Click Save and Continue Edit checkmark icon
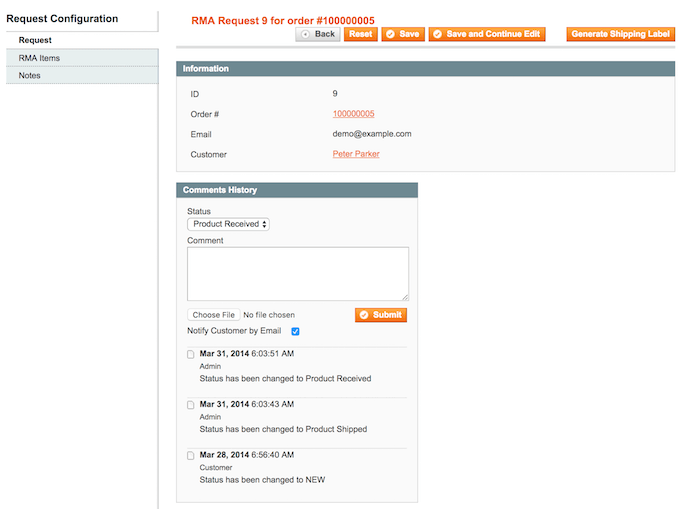The image size is (685, 509). coord(437,34)
